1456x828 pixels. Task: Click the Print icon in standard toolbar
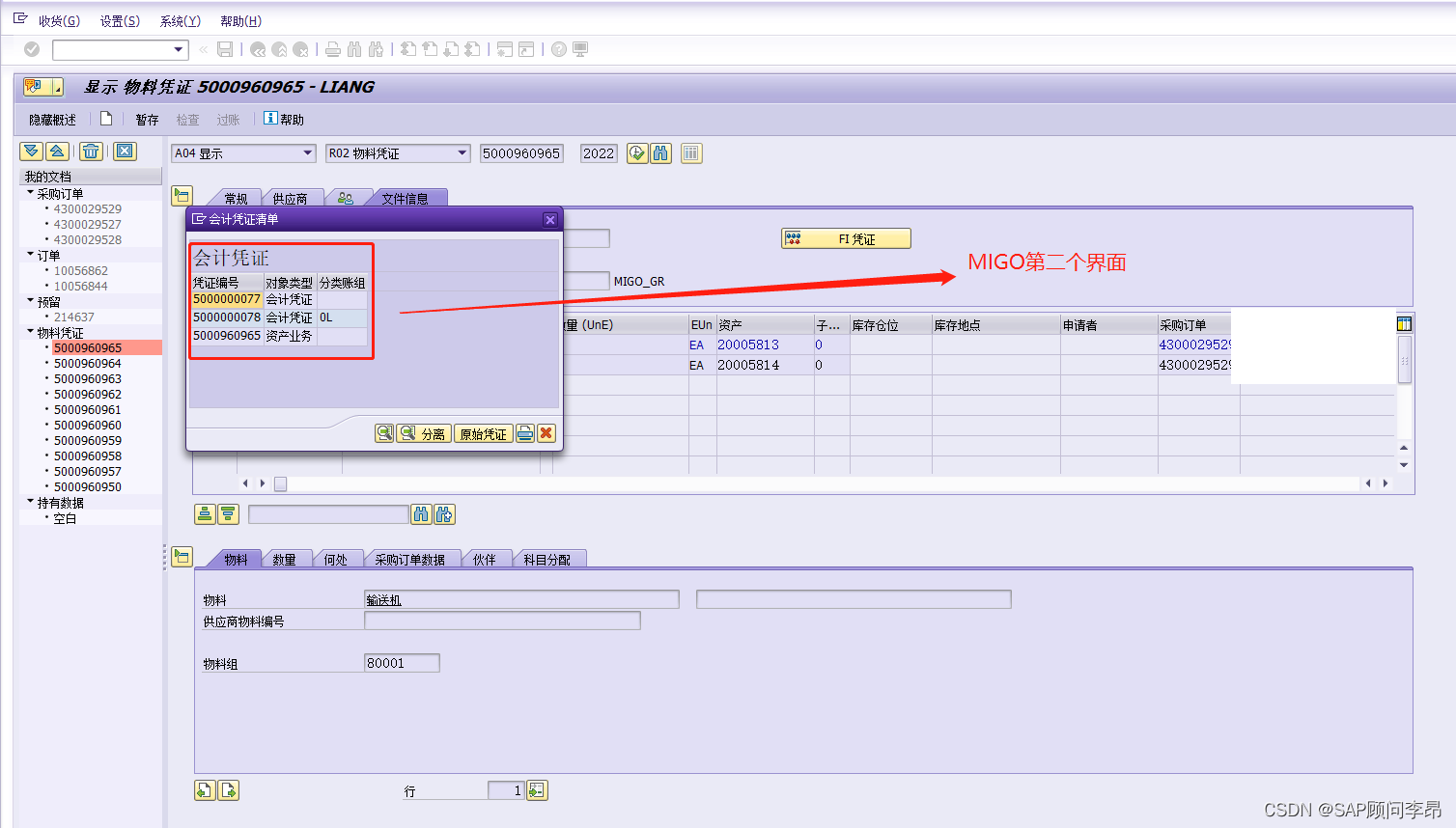[x=333, y=49]
